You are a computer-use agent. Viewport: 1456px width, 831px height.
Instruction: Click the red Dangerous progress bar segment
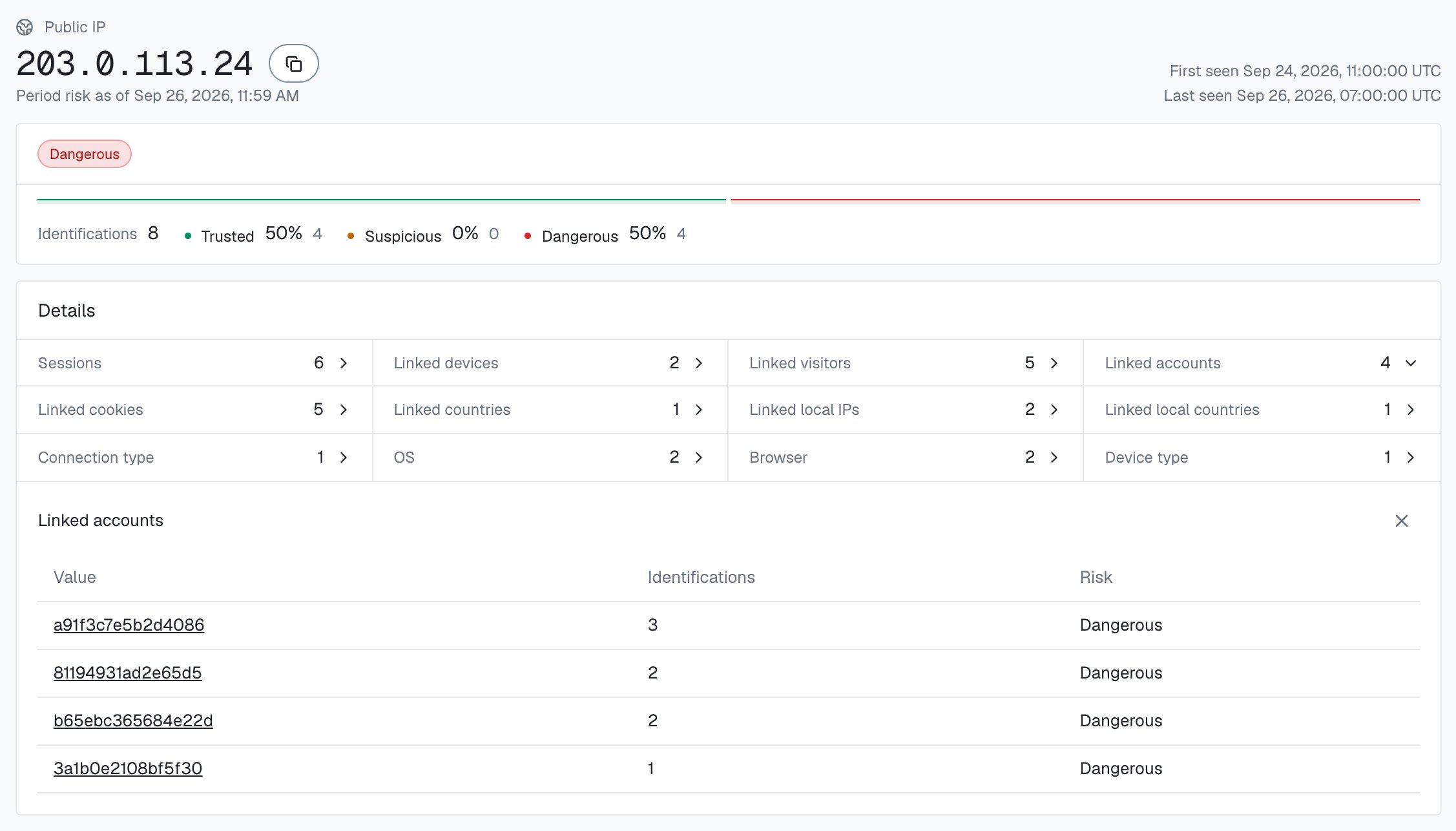click(x=1075, y=200)
